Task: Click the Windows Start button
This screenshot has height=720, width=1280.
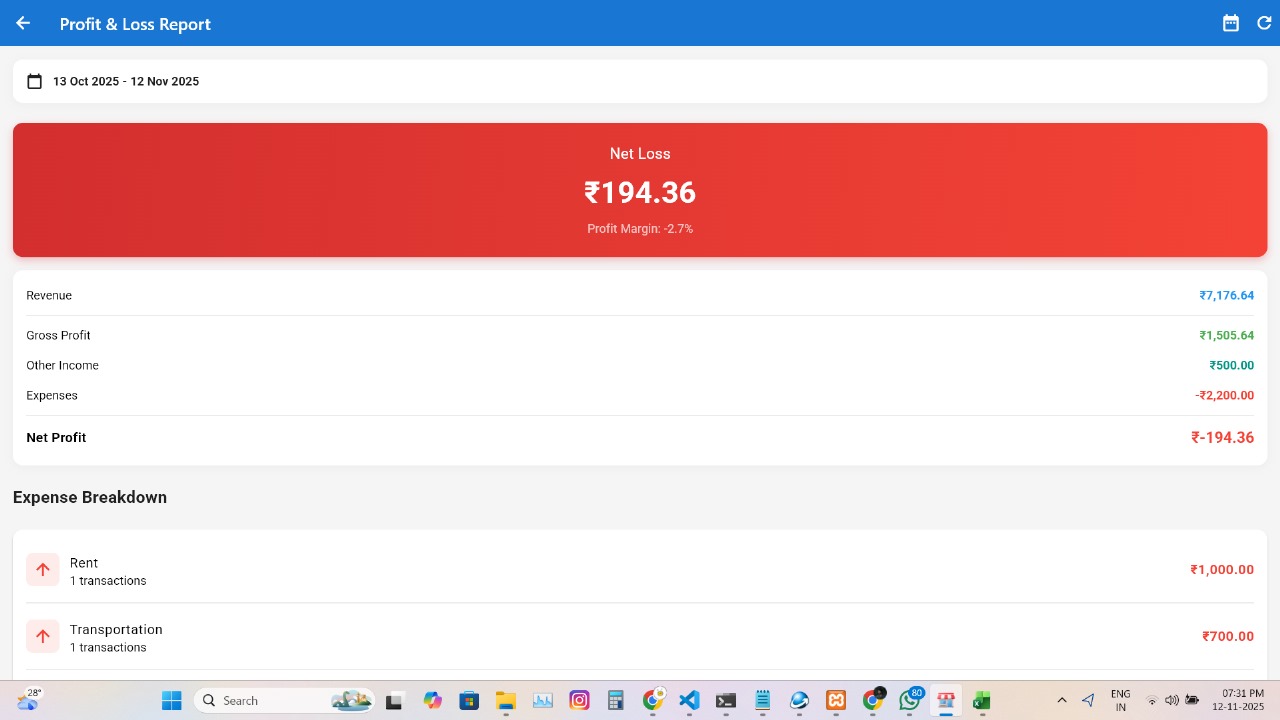Action: (172, 701)
